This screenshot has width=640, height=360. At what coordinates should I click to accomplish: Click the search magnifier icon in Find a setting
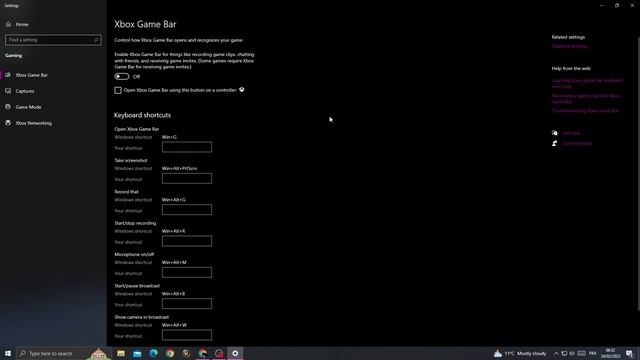point(96,40)
